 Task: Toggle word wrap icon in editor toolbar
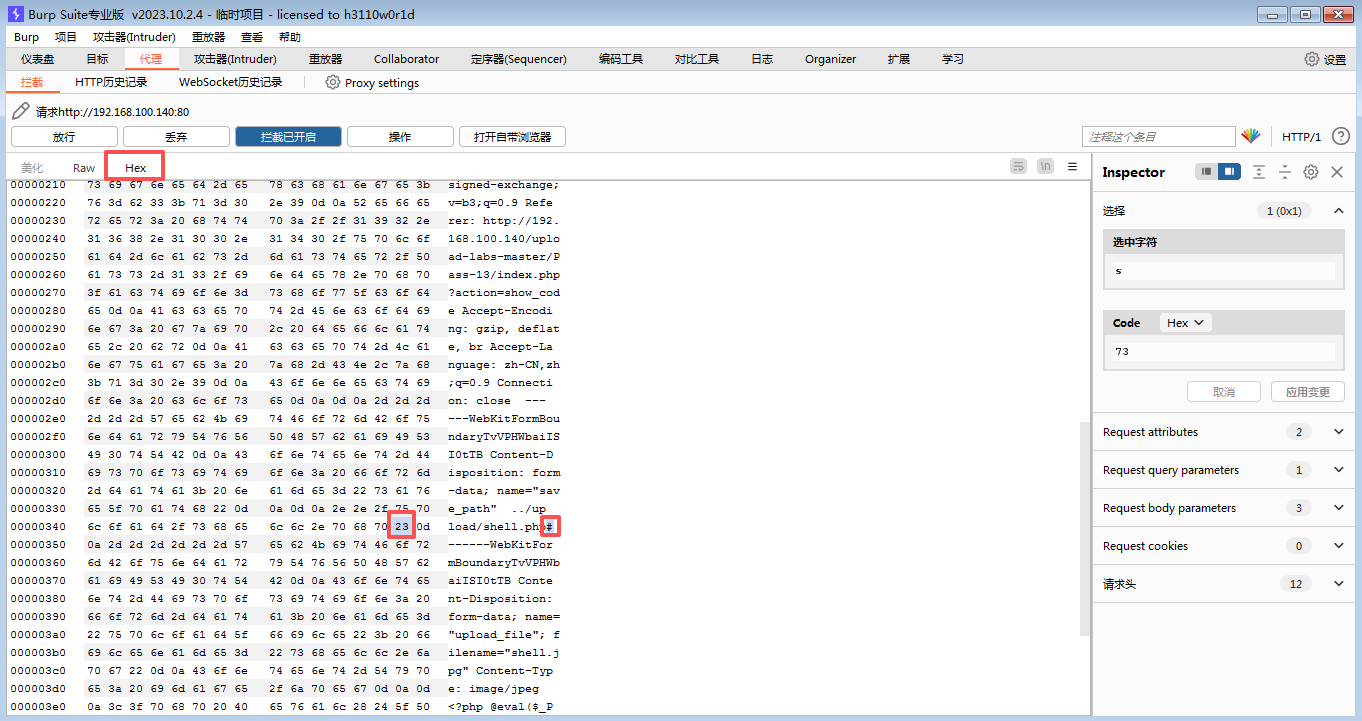(x=1018, y=166)
